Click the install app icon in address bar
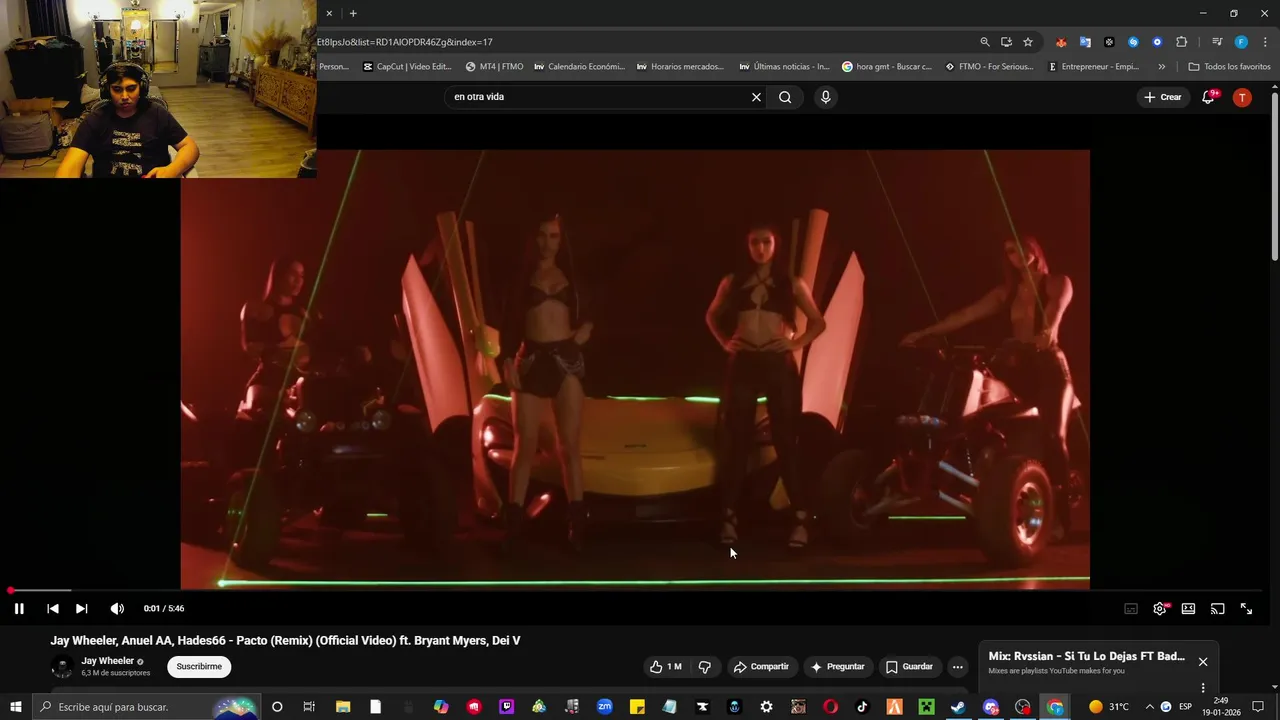Image resolution: width=1280 pixels, height=720 pixels. [1006, 42]
